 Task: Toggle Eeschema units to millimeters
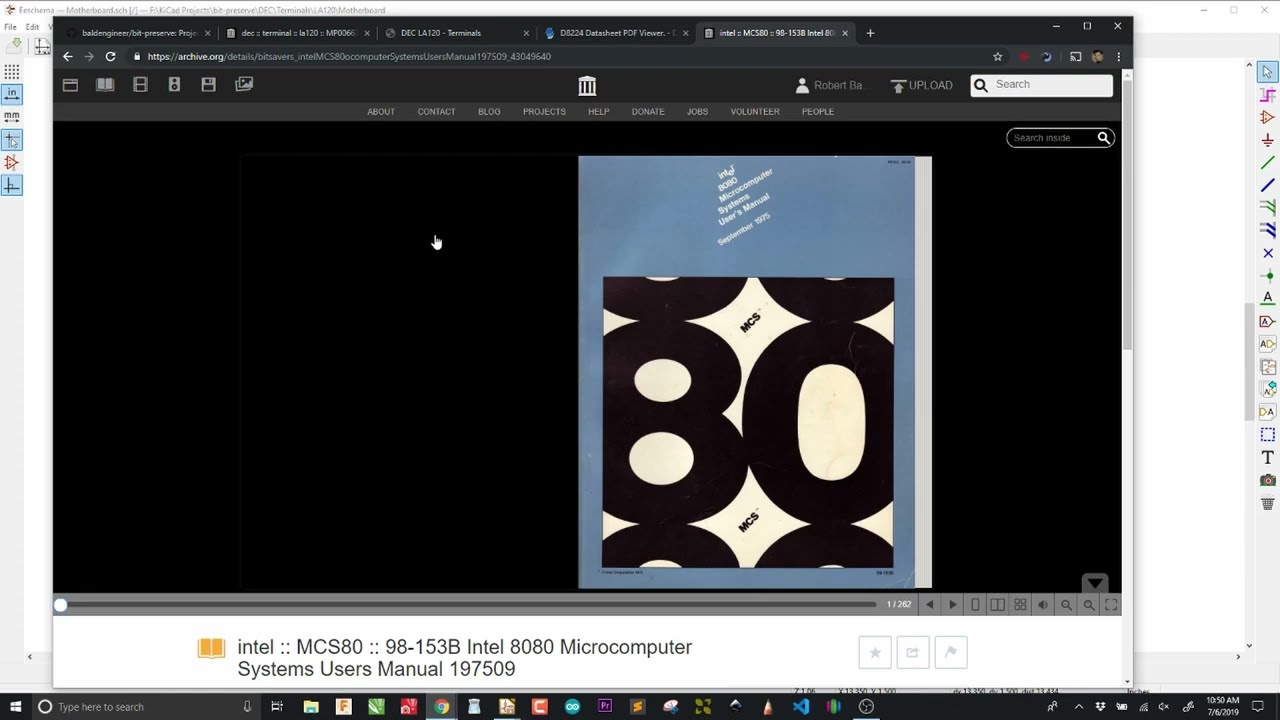tap(12, 116)
